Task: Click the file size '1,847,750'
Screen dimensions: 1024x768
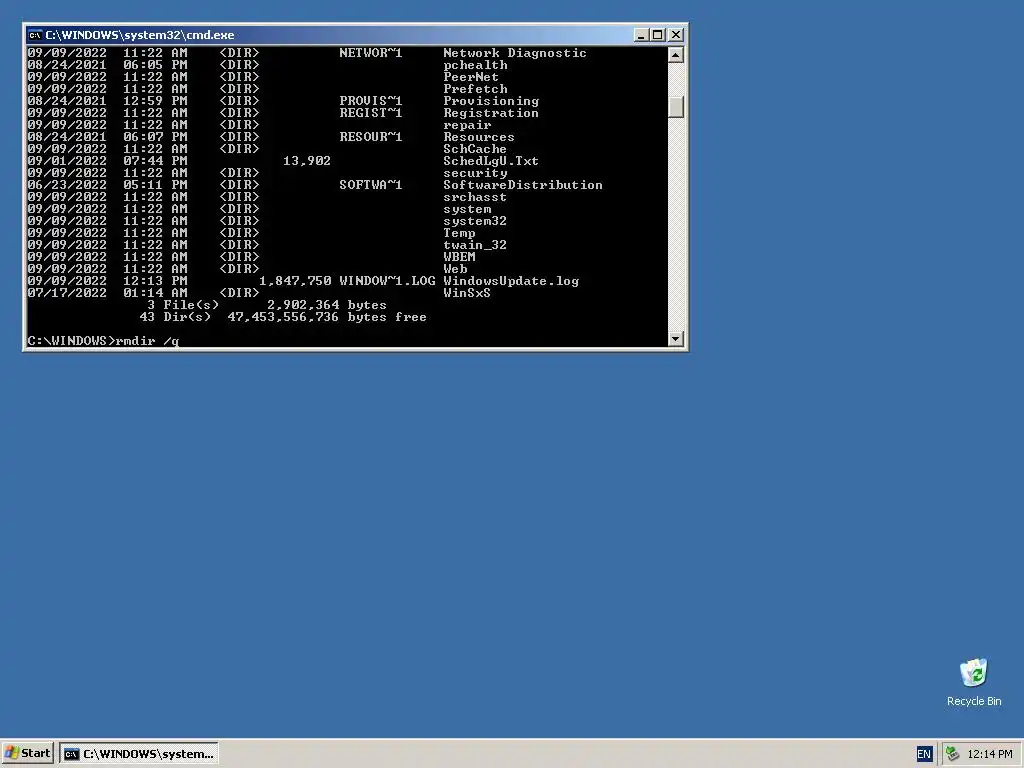Action: pyautogui.click(x=295, y=281)
